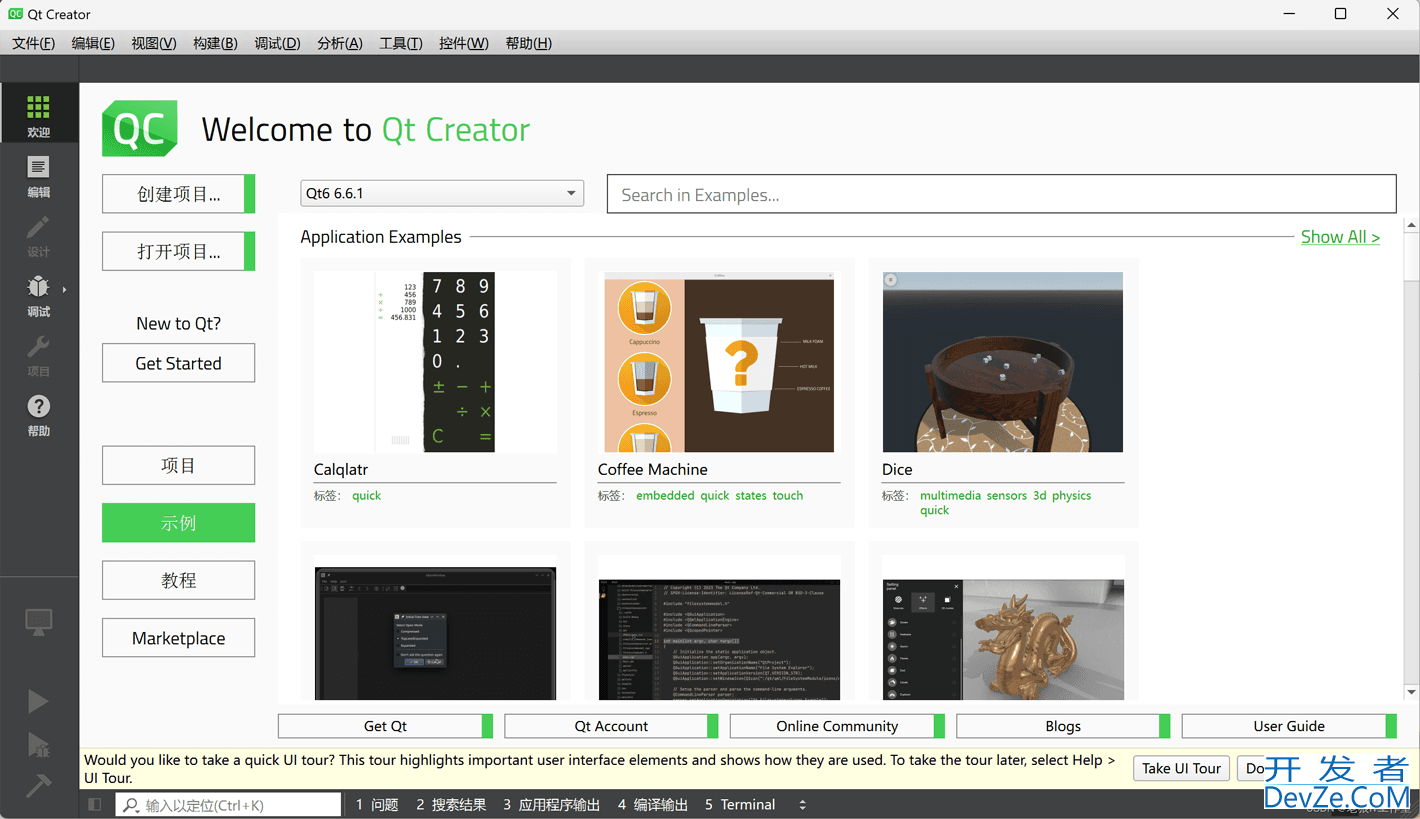Click the Blogs button
The height and width of the screenshot is (819, 1420).
(x=1063, y=726)
